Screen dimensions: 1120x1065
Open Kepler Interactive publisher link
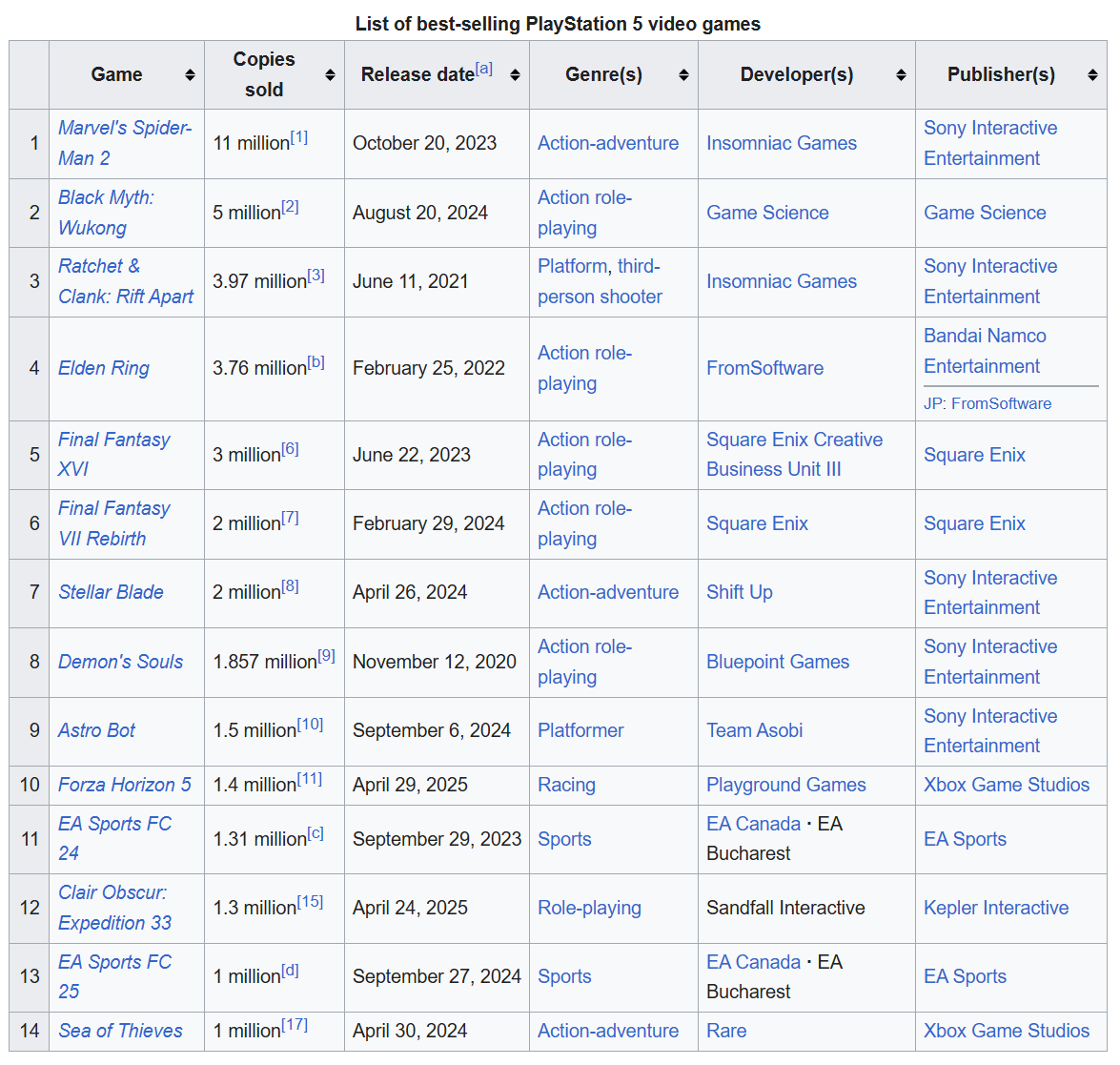[996, 908]
